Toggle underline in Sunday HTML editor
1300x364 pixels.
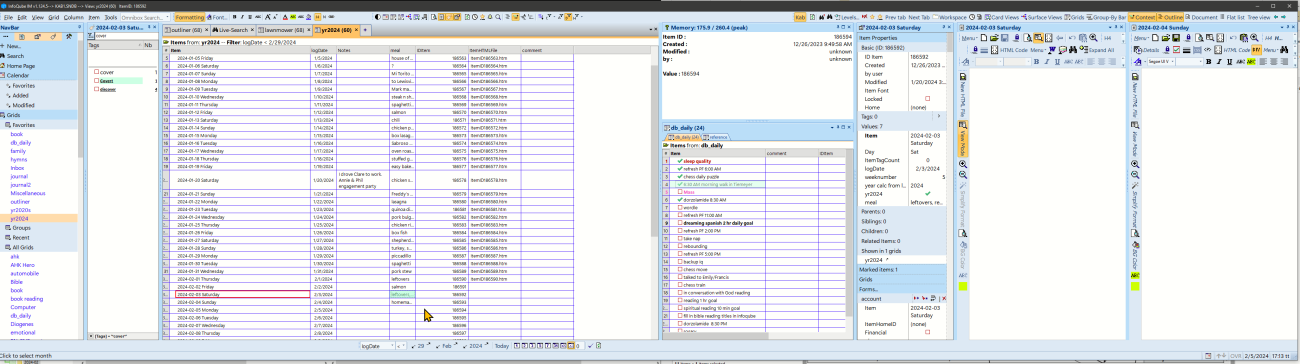click(1229, 62)
